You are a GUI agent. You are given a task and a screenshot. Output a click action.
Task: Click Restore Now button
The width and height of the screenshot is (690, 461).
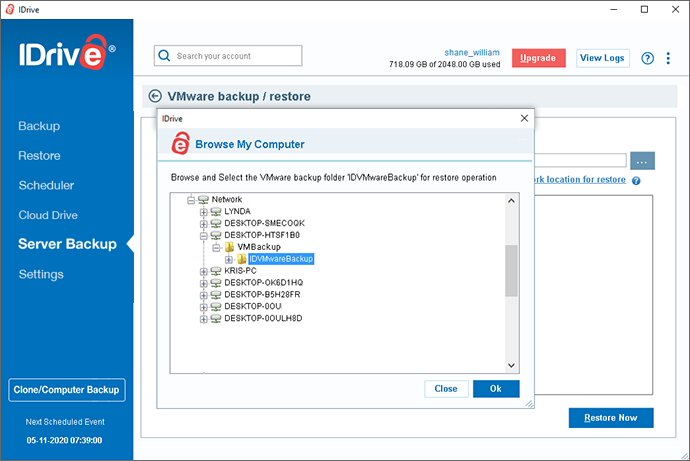(x=611, y=418)
